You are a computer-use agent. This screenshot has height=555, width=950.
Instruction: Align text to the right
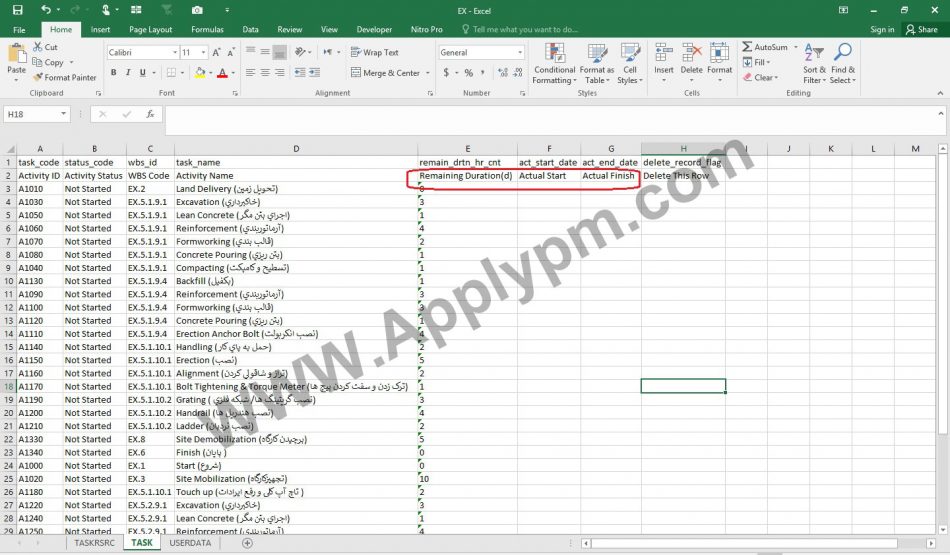pyautogui.click(x=279, y=73)
